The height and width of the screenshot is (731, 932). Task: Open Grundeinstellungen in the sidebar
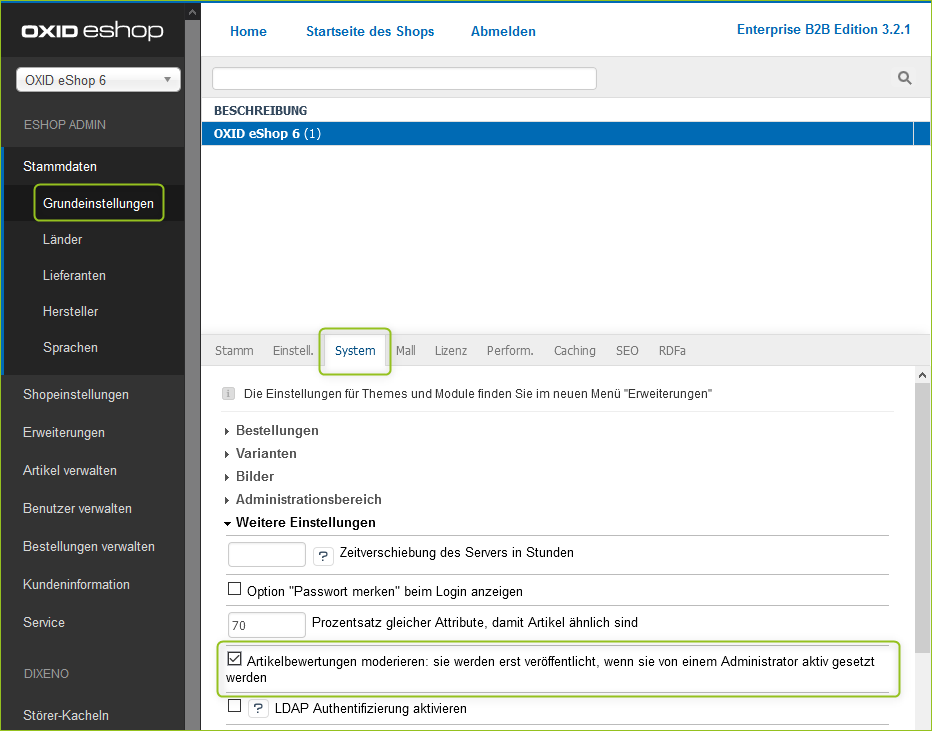click(x=99, y=203)
